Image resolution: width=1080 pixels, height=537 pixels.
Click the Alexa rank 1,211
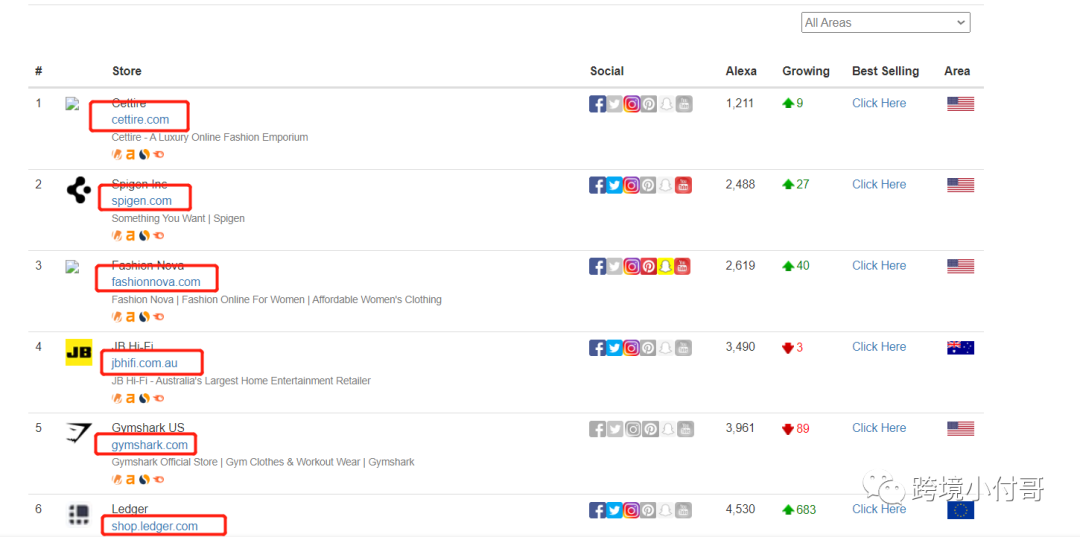click(x=740, y=103)
